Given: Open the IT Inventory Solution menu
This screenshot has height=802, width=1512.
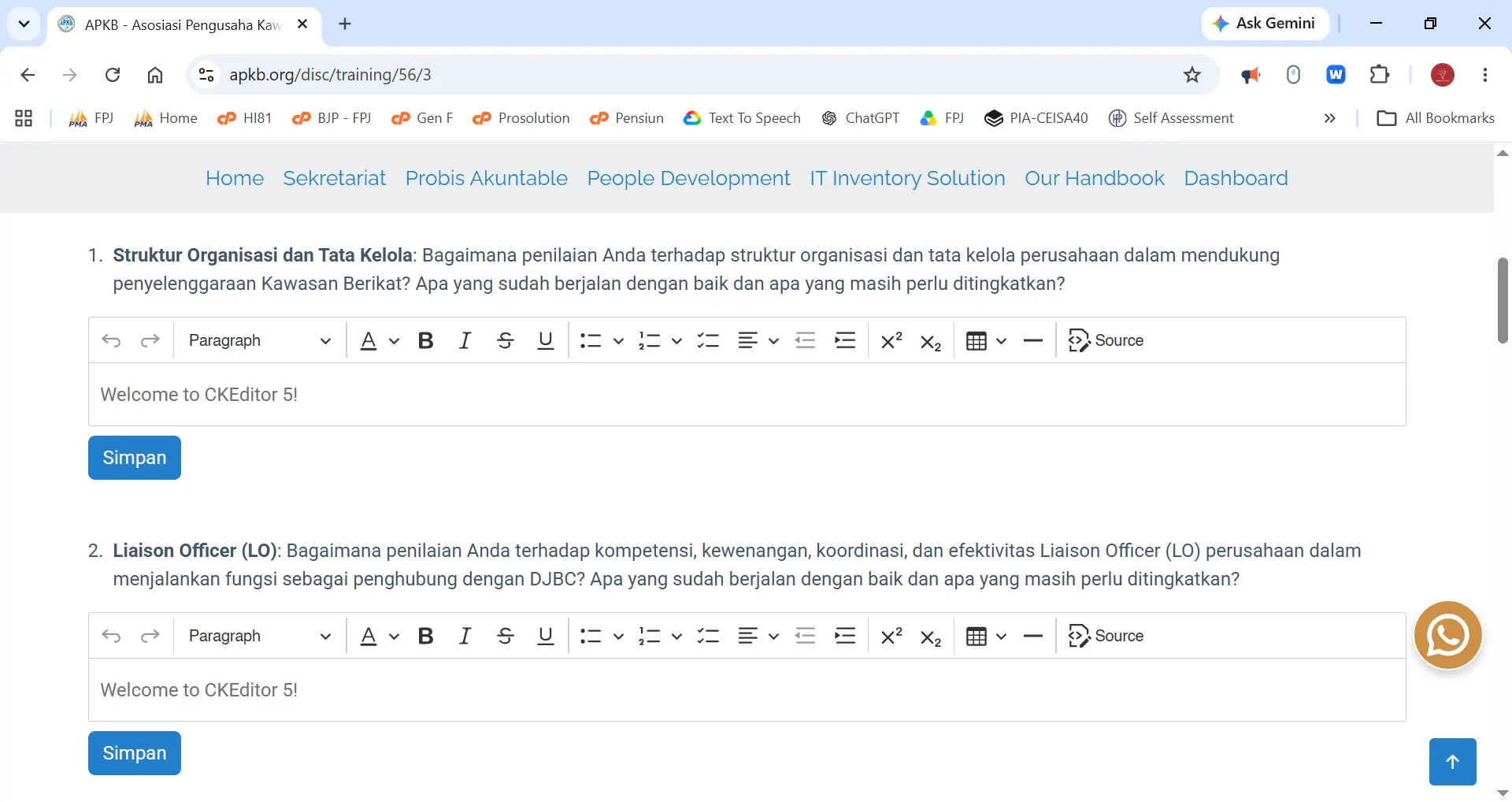Looking at the screenshot, I should 908,178.
